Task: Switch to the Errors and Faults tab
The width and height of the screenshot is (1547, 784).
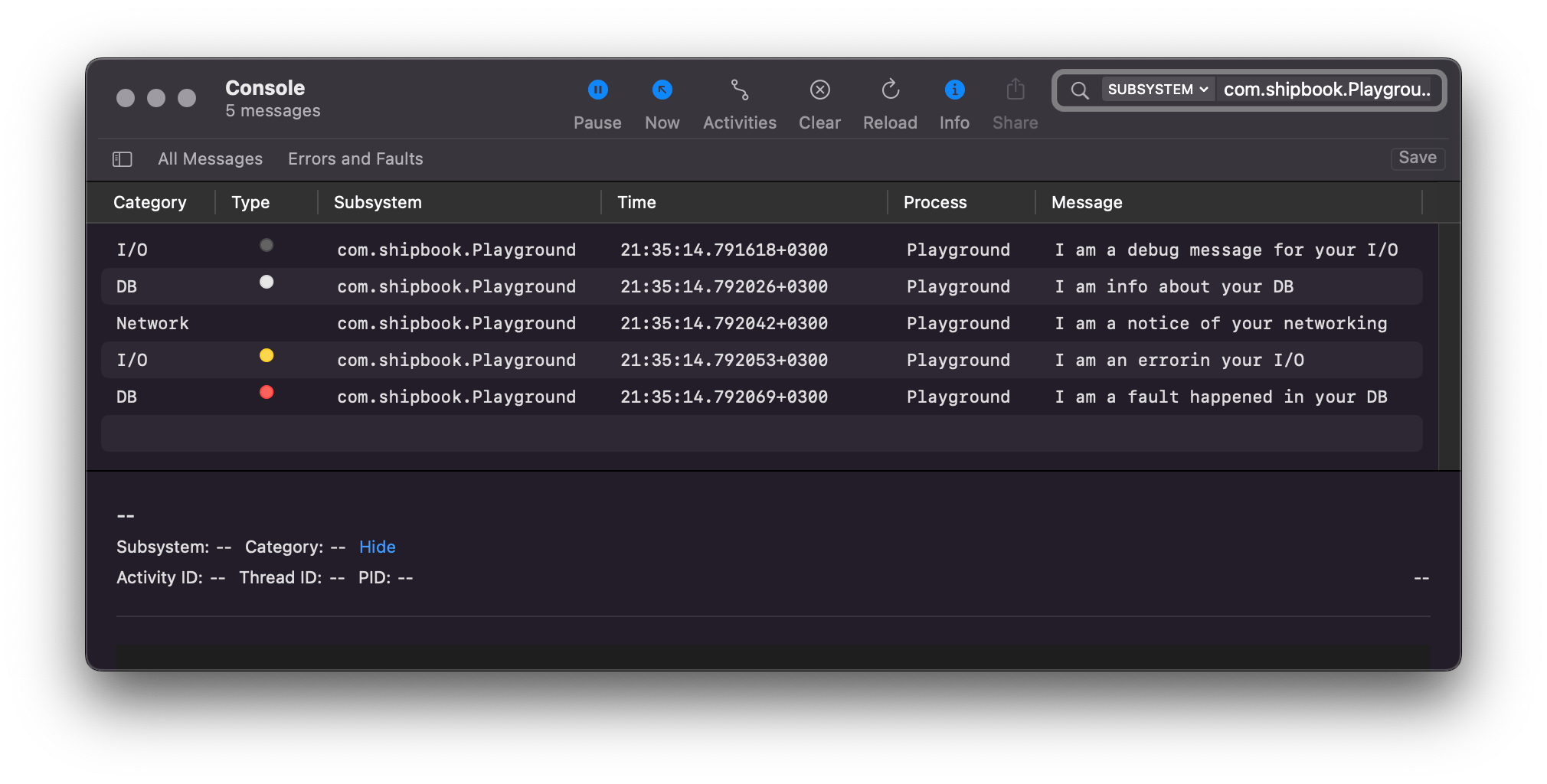Action: (355, 158)
